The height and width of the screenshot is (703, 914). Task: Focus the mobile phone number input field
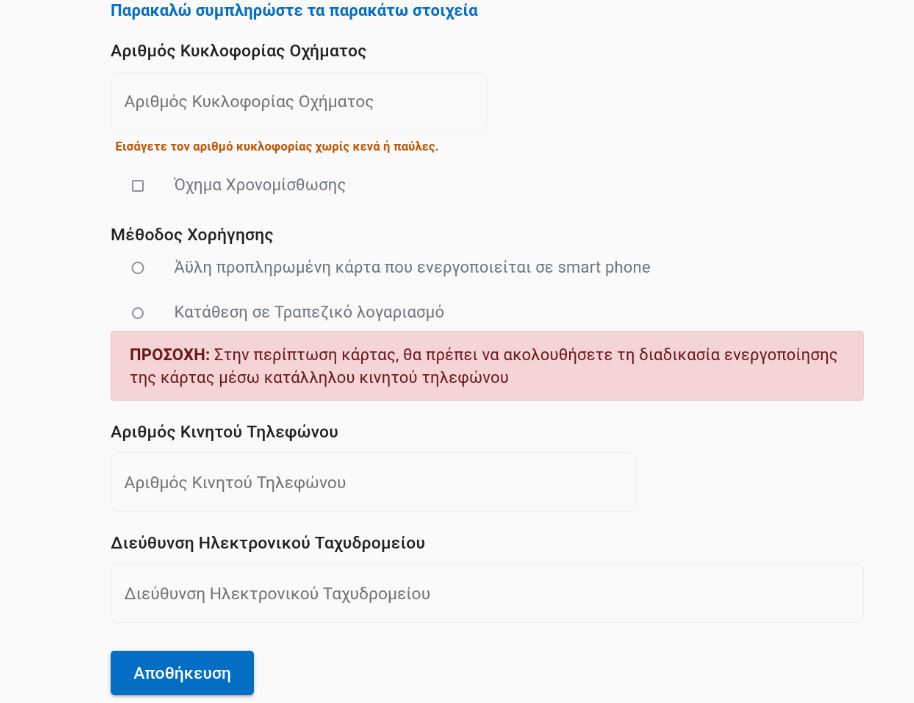click(373, 482)
